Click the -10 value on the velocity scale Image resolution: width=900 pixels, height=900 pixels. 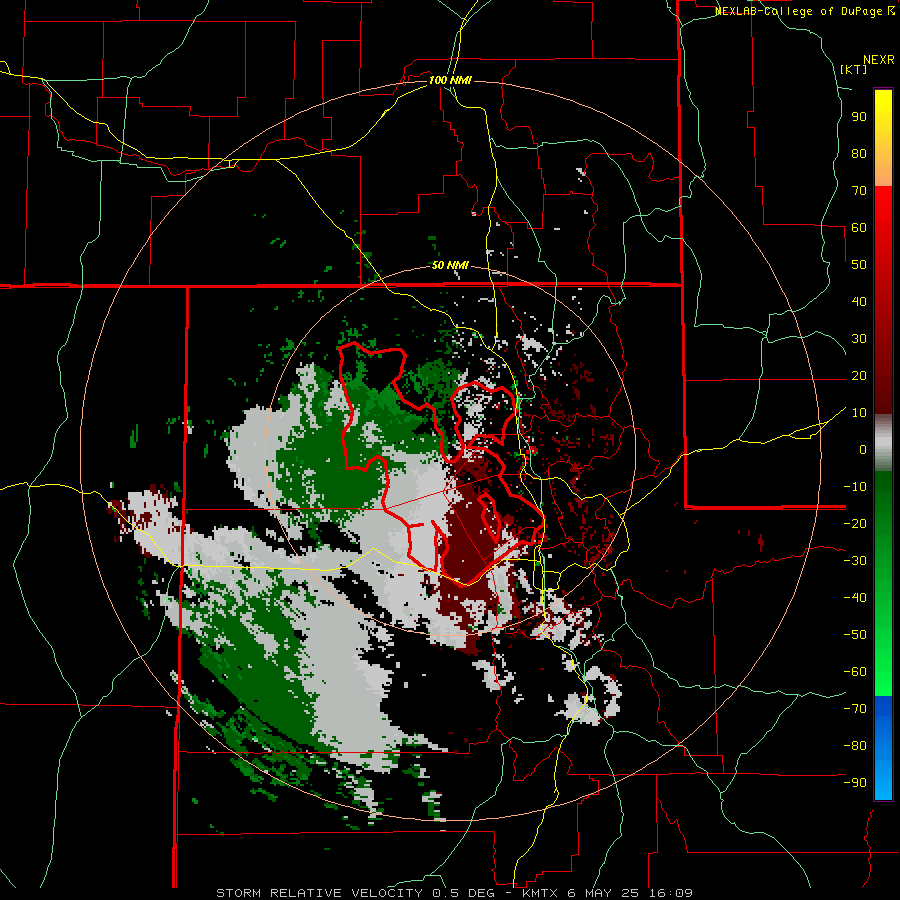point(855,487)
